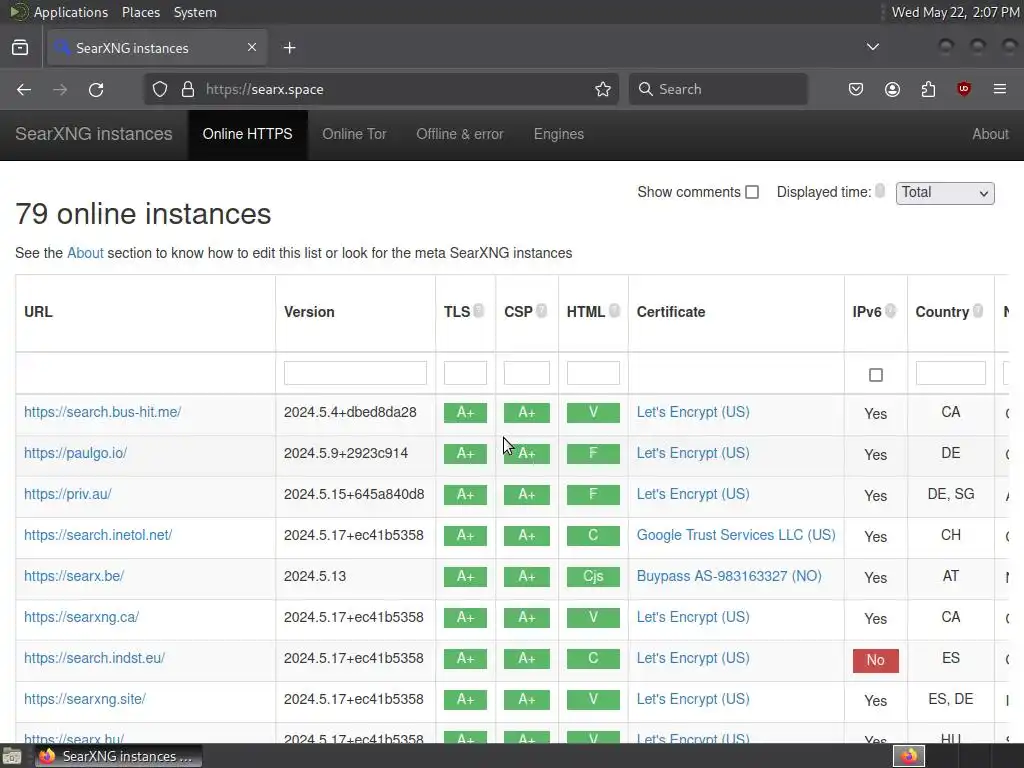The height and width of the screenshot is (768, 1024).
Task: Open https://searxng.ca/ instance link
Action: [x=81, y=618]
